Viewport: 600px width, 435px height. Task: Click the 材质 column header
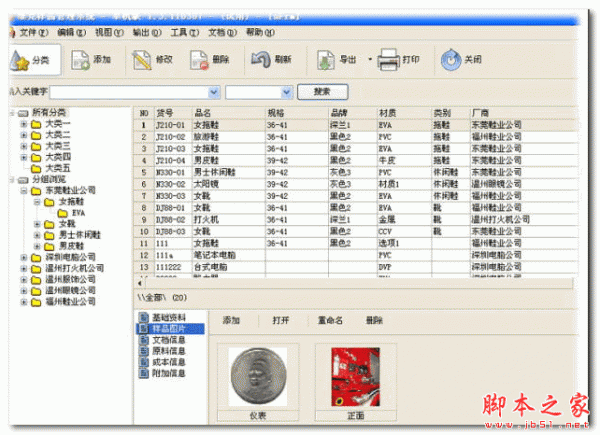[404, 113]
